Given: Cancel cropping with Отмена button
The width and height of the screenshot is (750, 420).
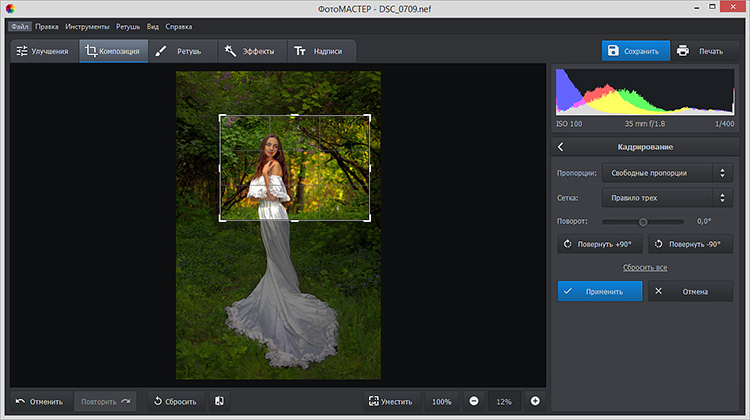Looking at the screenshot, I should (x=691, y=292).
